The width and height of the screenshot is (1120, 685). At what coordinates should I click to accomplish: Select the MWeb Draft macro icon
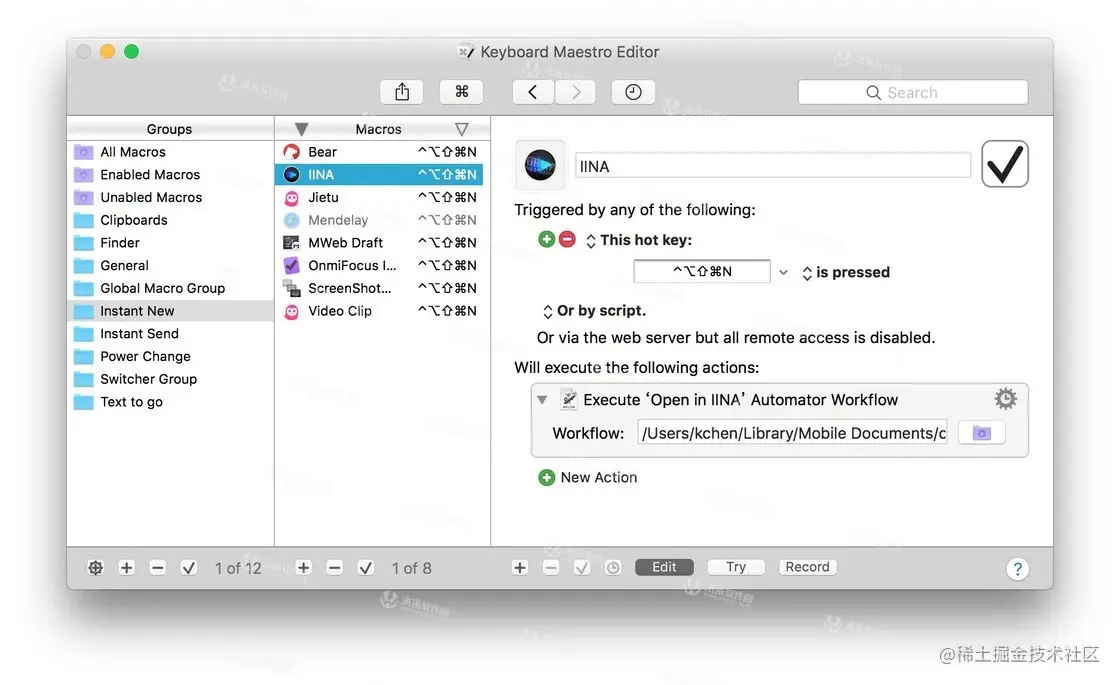[x=291, y=243]
